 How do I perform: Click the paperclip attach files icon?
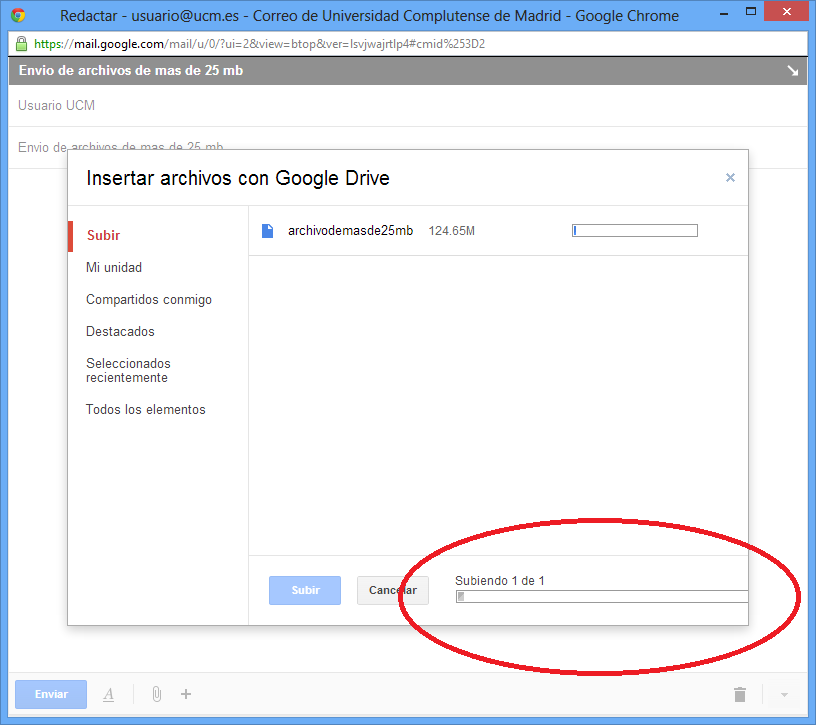157,694
